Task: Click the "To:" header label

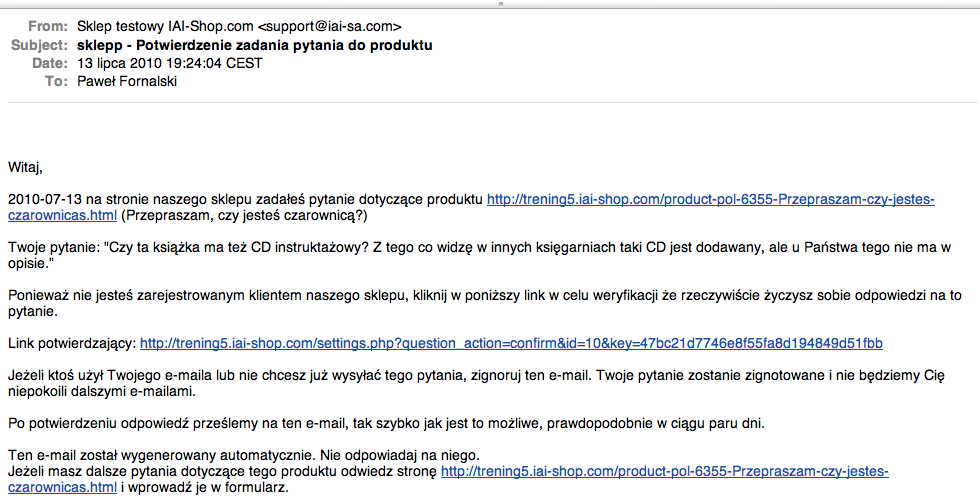Action: pos(56,80)
